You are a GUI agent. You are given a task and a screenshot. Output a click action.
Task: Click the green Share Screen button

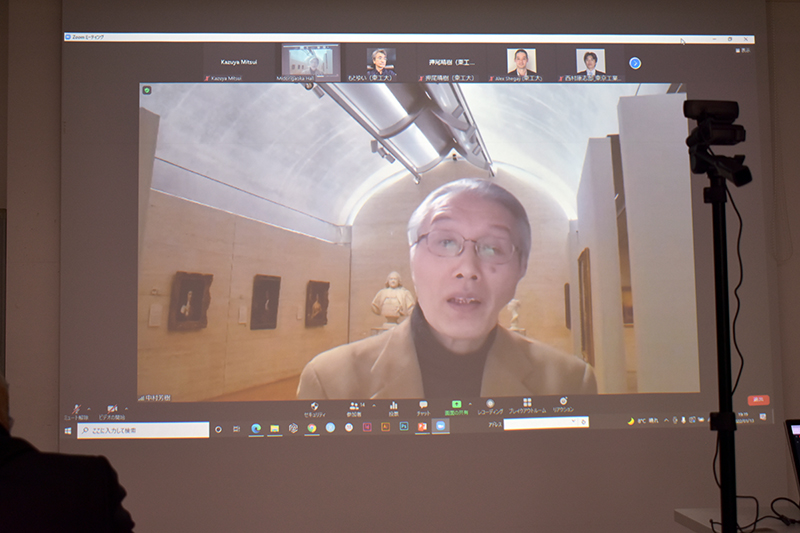click(456, 408)
